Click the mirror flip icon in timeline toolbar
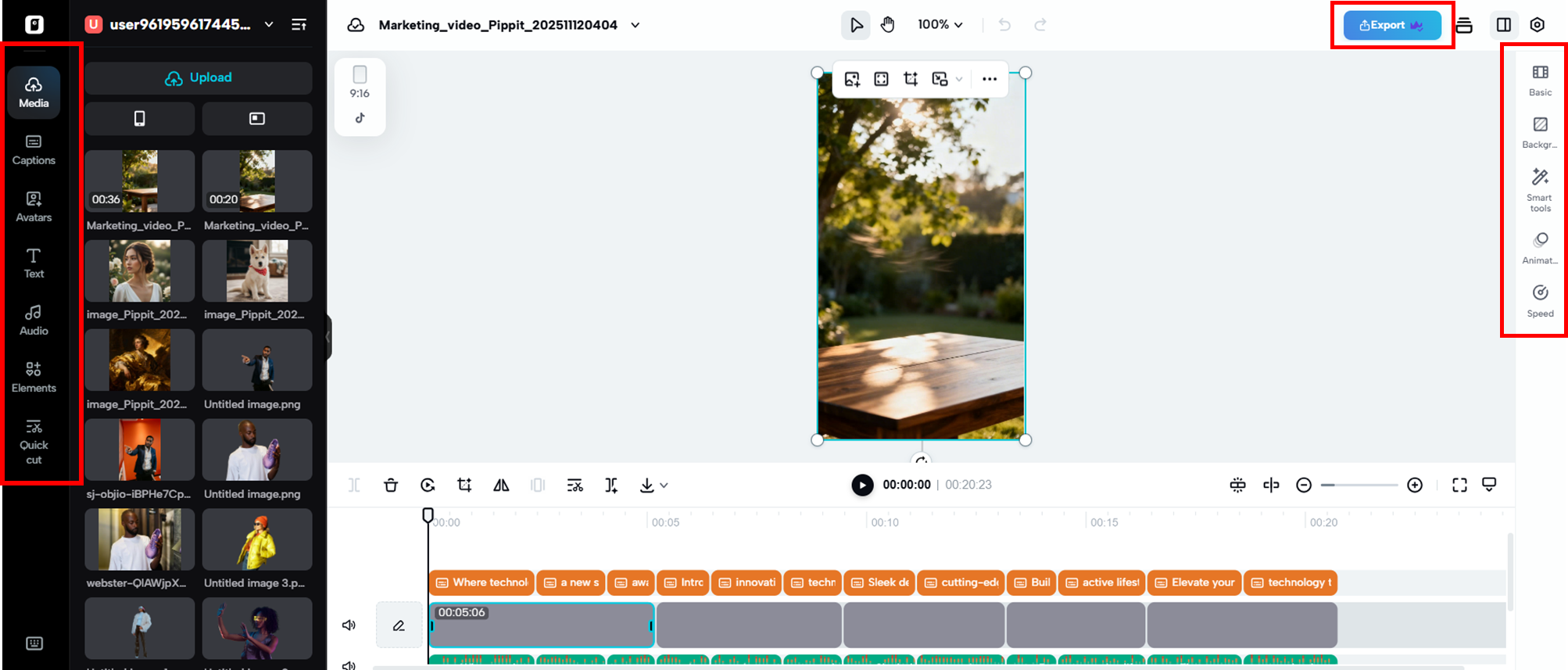 coord(501,485)
